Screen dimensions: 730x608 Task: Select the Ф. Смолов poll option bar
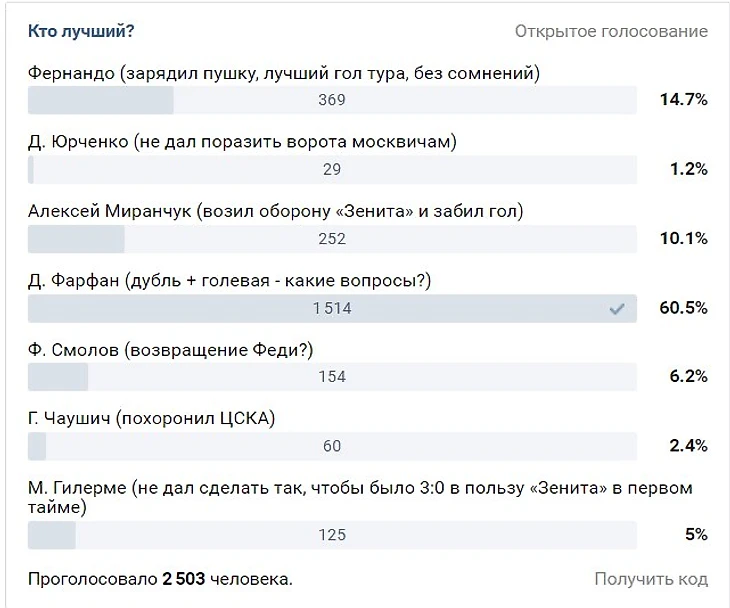pyautogui.click(x=332, y=377)
